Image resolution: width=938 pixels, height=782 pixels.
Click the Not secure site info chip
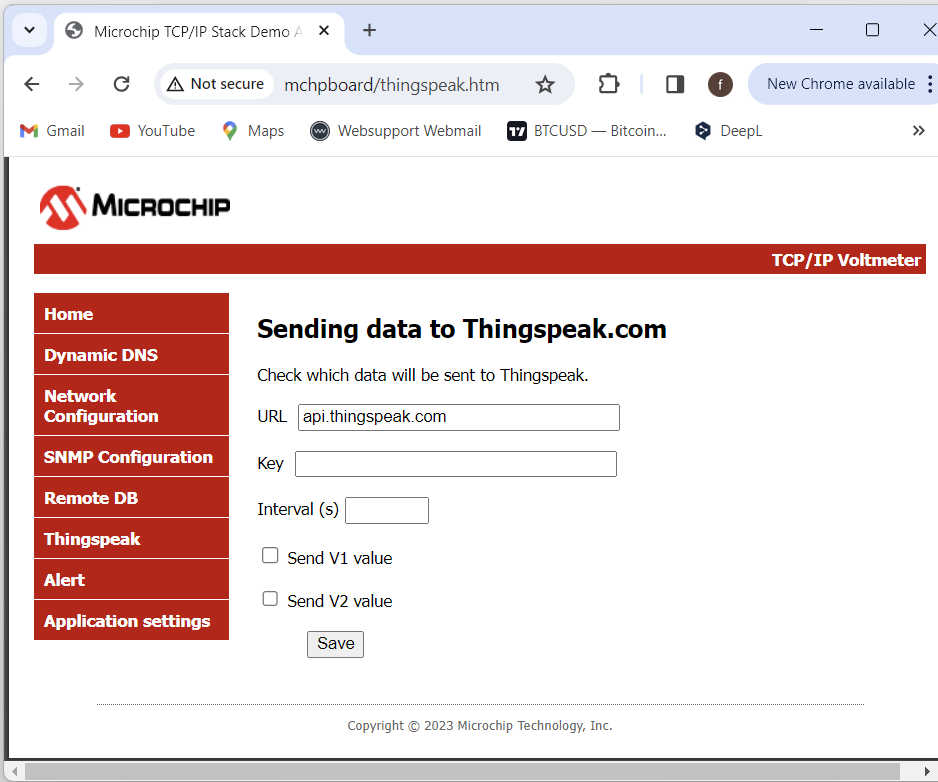click(x=215, y=84)
